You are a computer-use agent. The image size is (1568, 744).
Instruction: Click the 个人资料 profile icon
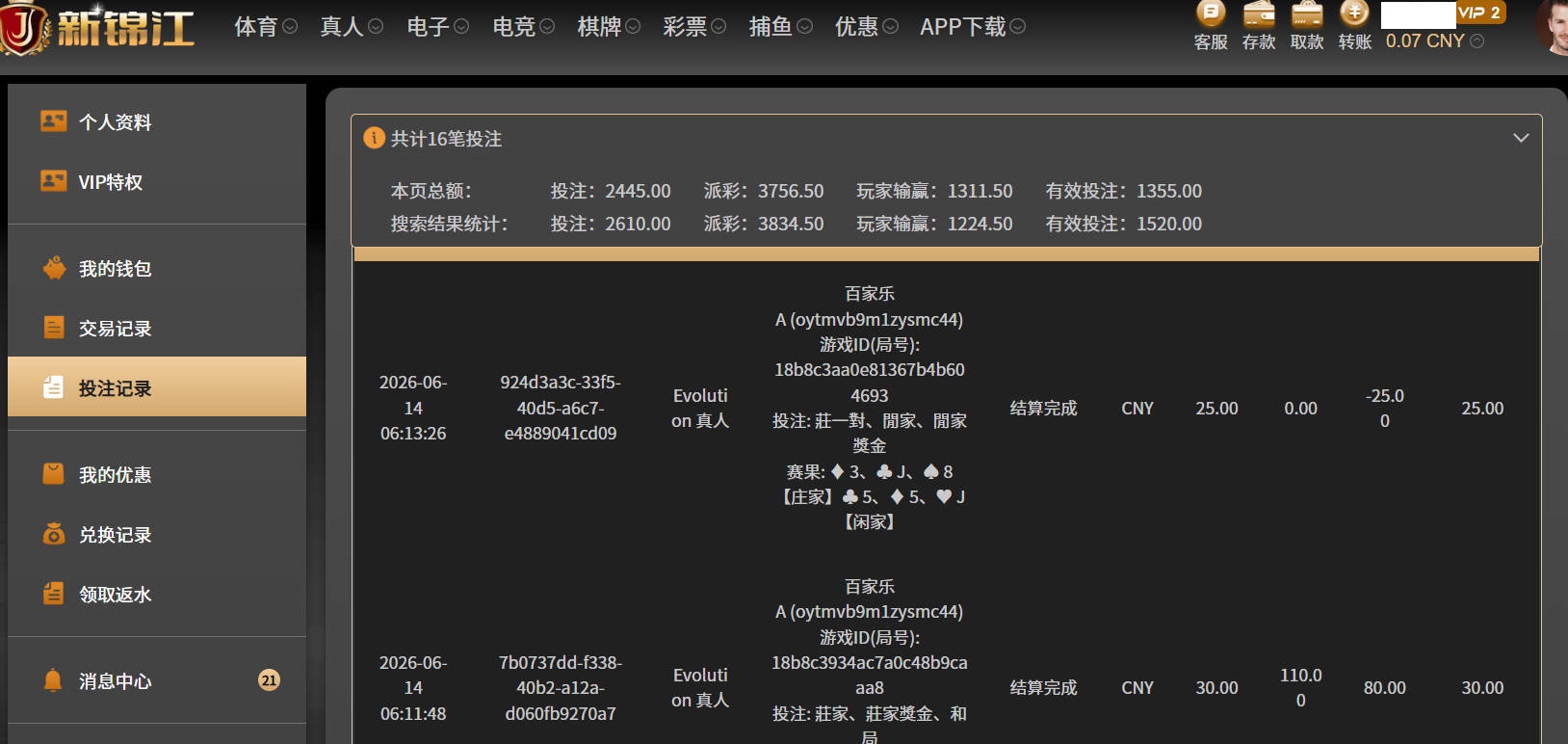point(54,121)
